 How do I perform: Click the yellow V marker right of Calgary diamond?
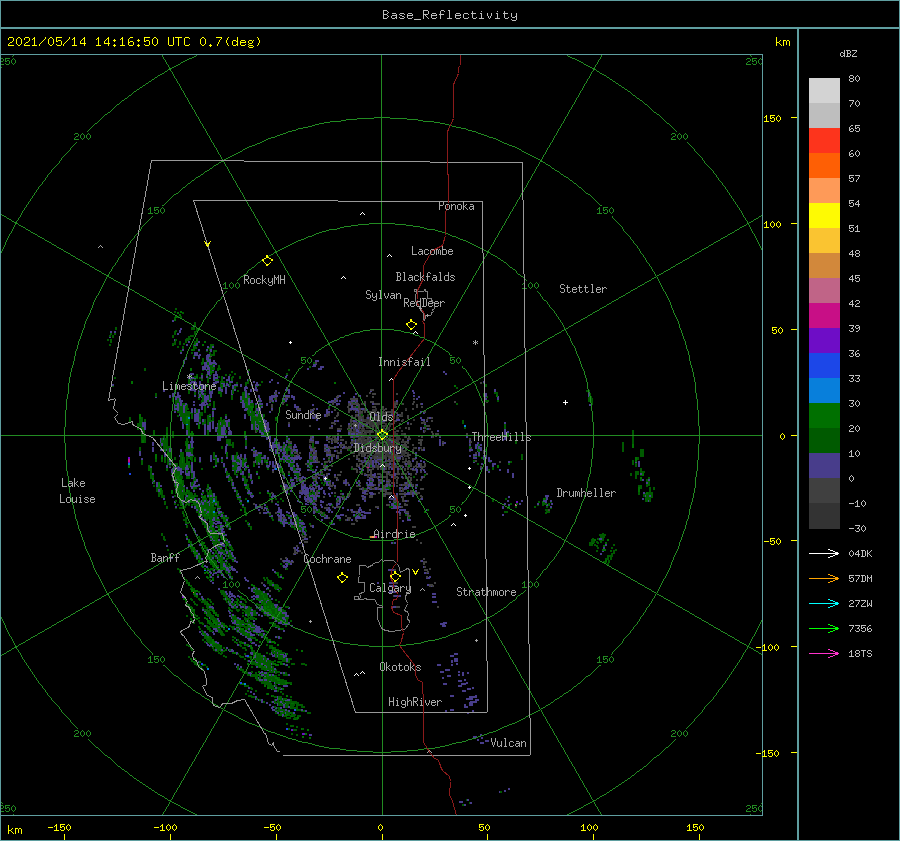tap(415, 572)
